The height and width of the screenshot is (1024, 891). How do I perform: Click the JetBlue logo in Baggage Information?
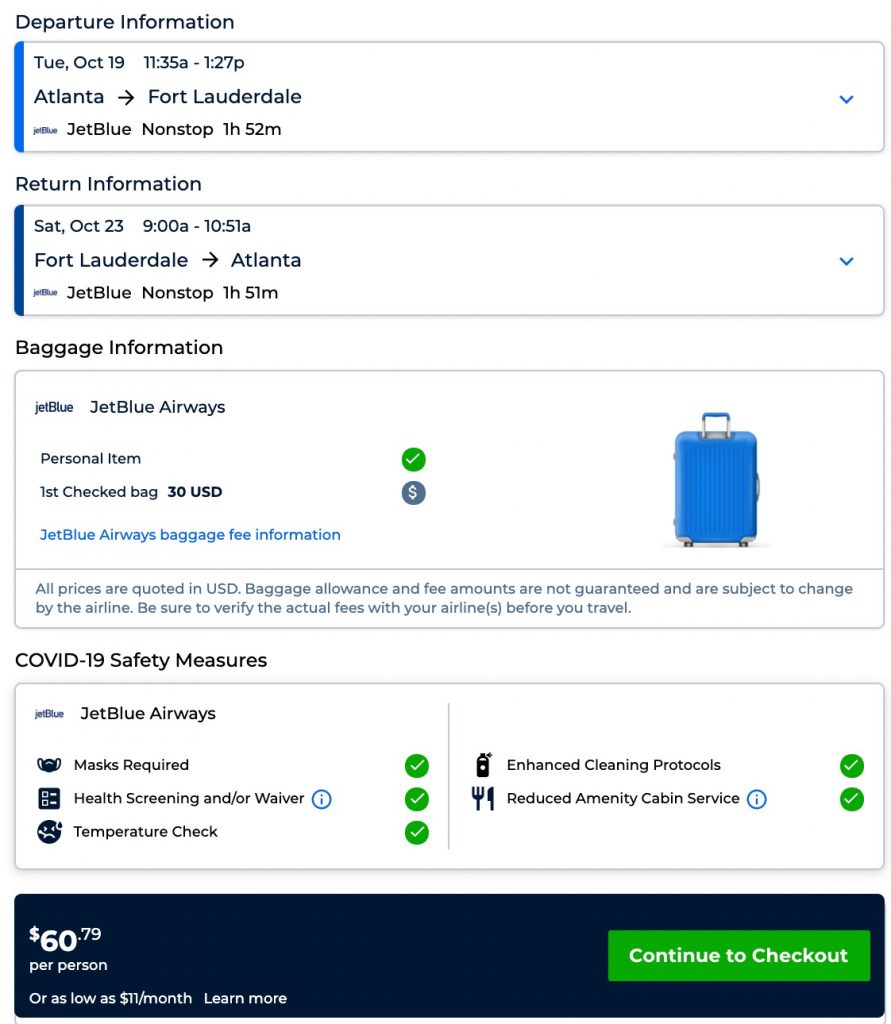coord(54,408)
